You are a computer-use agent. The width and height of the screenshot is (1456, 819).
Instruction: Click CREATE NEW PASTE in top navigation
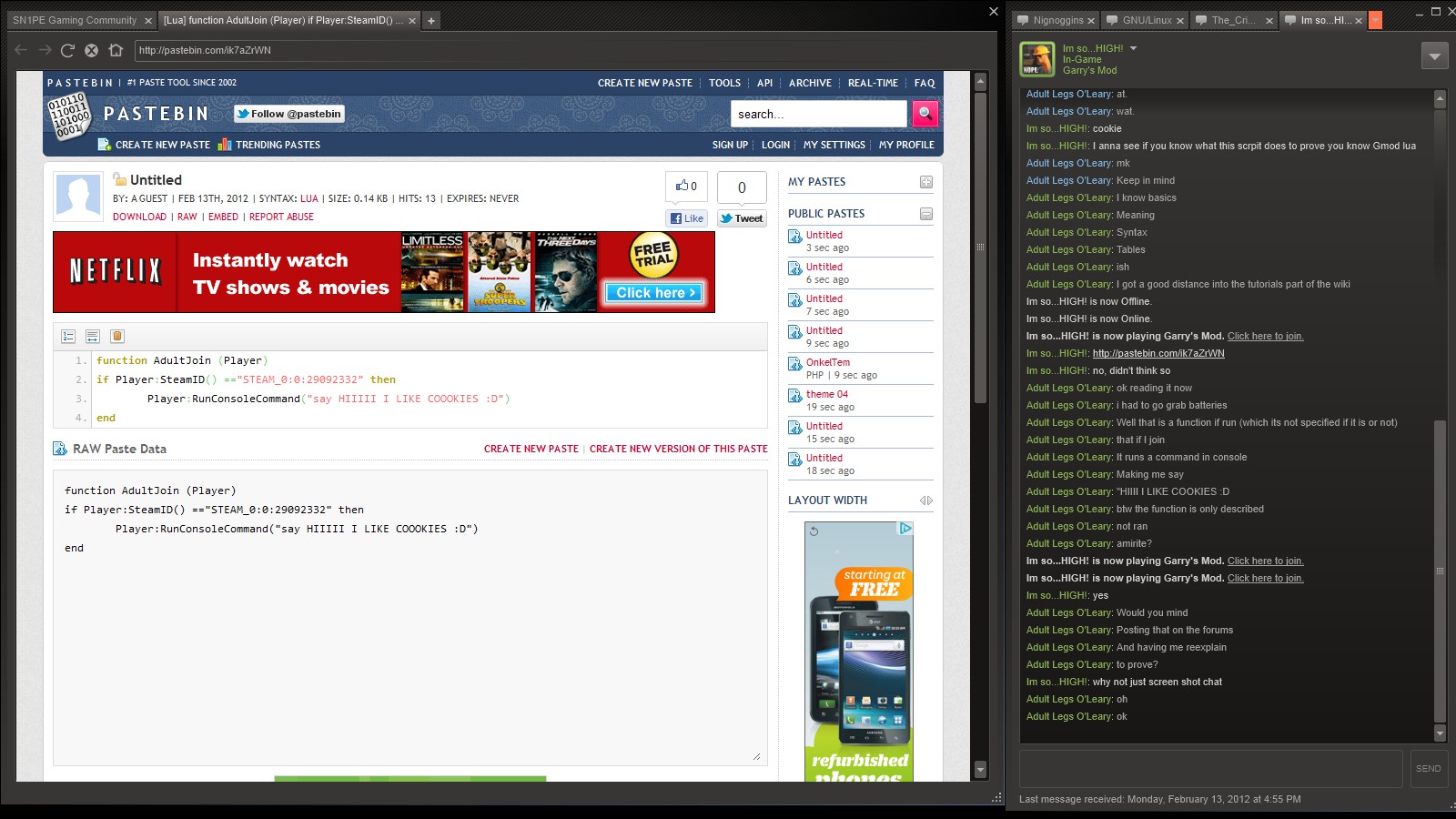[x=644, y=83]
